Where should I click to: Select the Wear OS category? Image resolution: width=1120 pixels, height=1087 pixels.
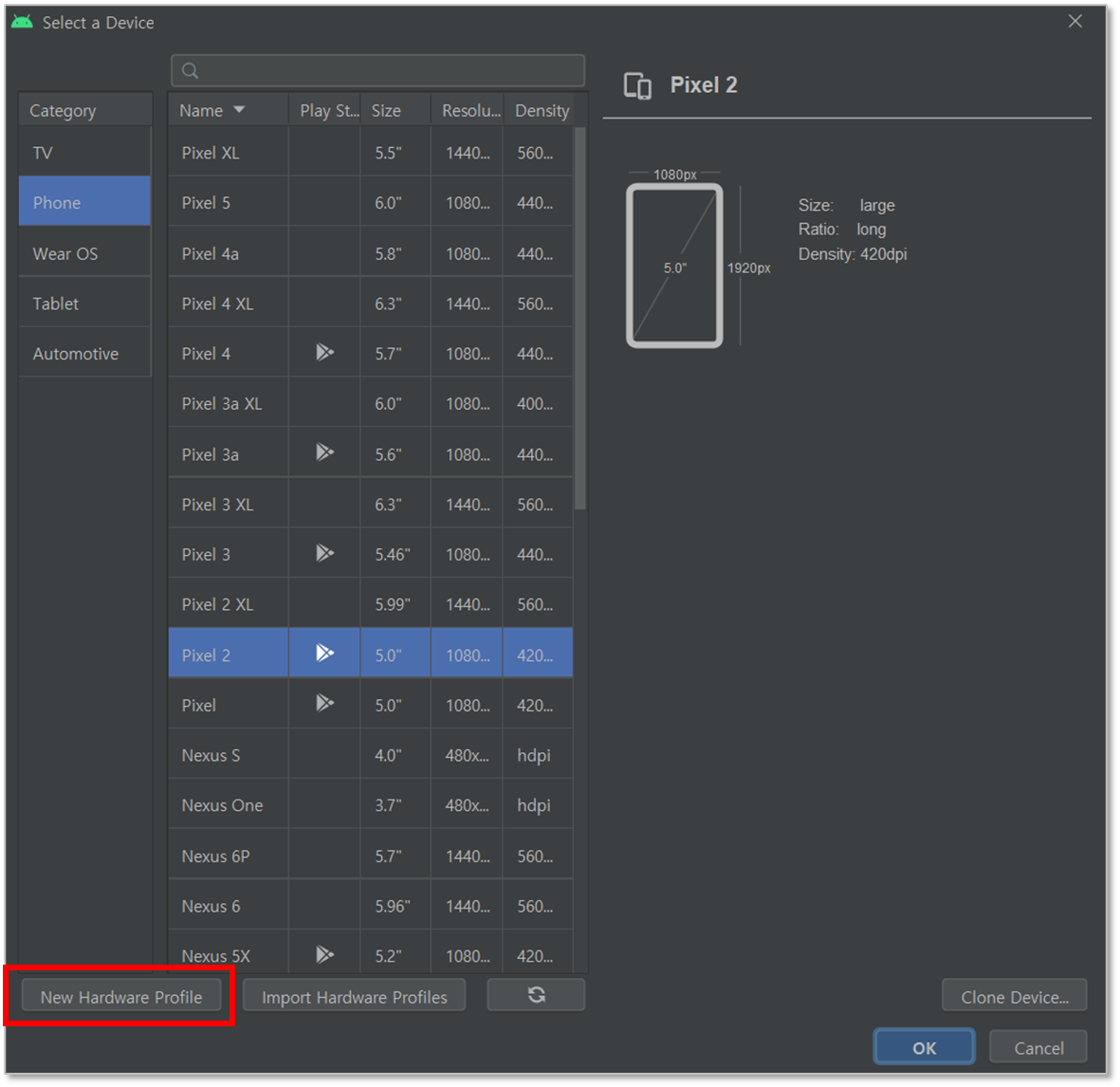click(x=85, y=253)
